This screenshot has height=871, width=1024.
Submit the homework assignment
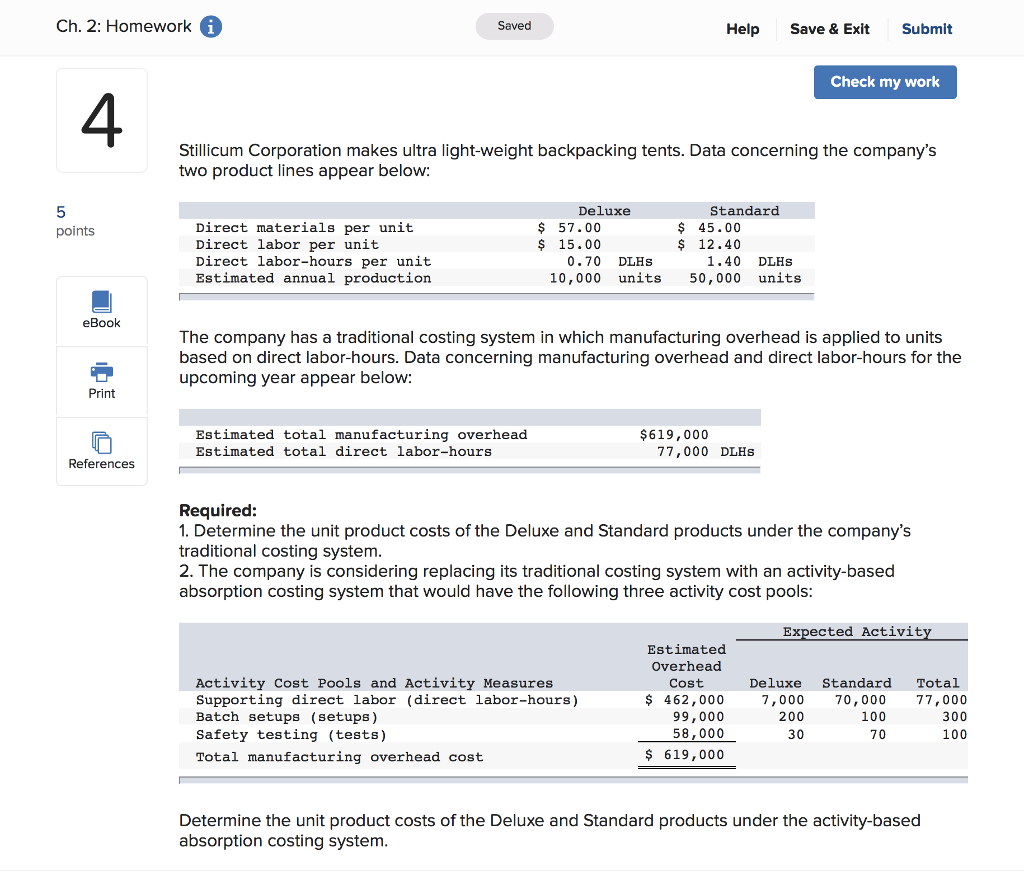[925, 29]
